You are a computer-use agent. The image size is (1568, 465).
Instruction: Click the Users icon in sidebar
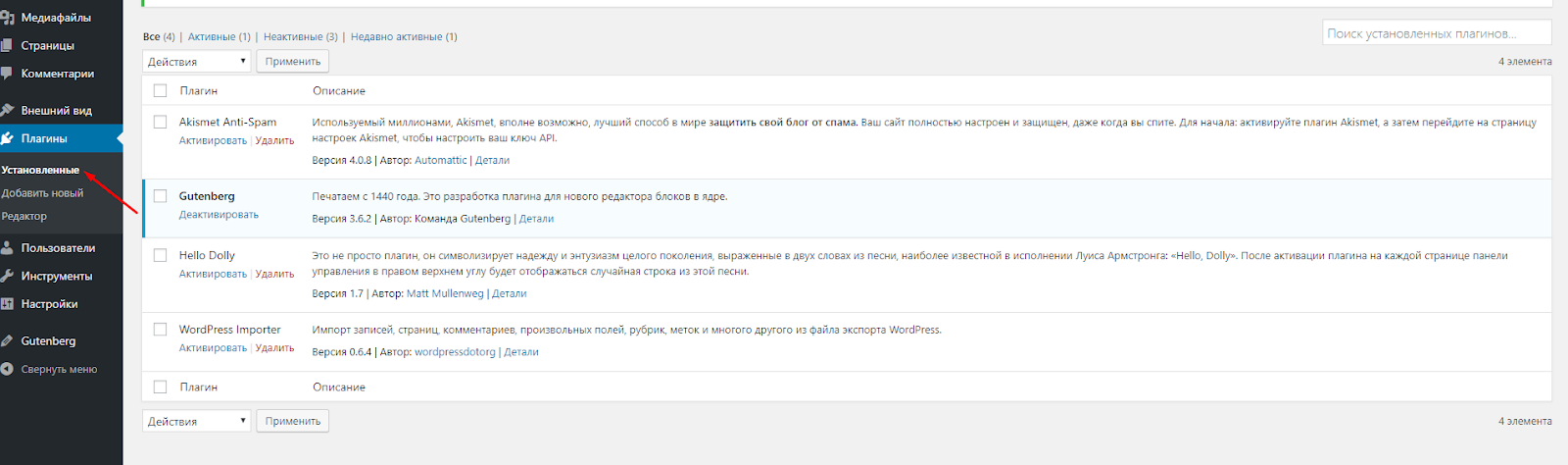pos(7,248)
